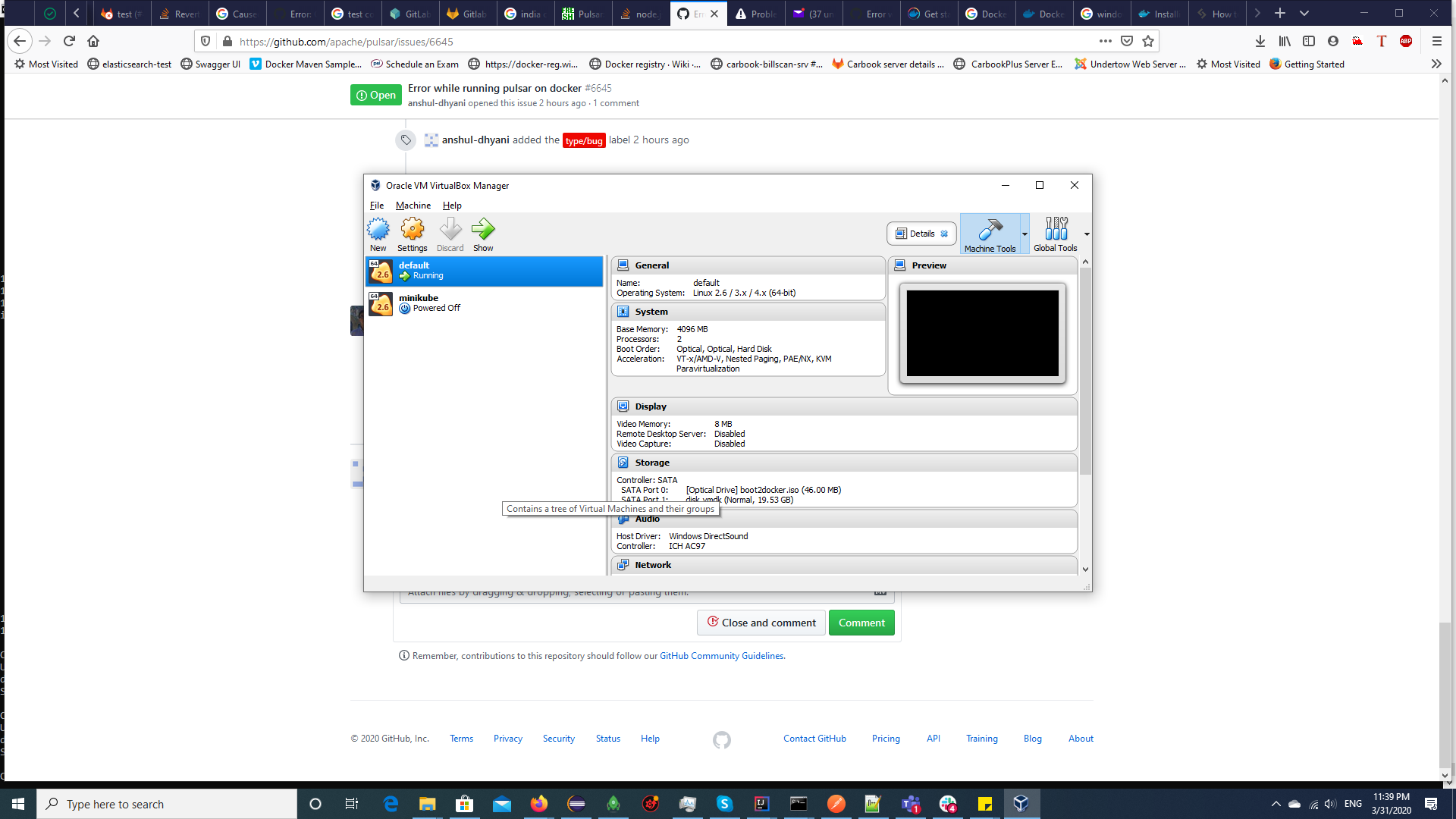
Task: Open page actions three-dot menu
Action: click(1106, 41)
